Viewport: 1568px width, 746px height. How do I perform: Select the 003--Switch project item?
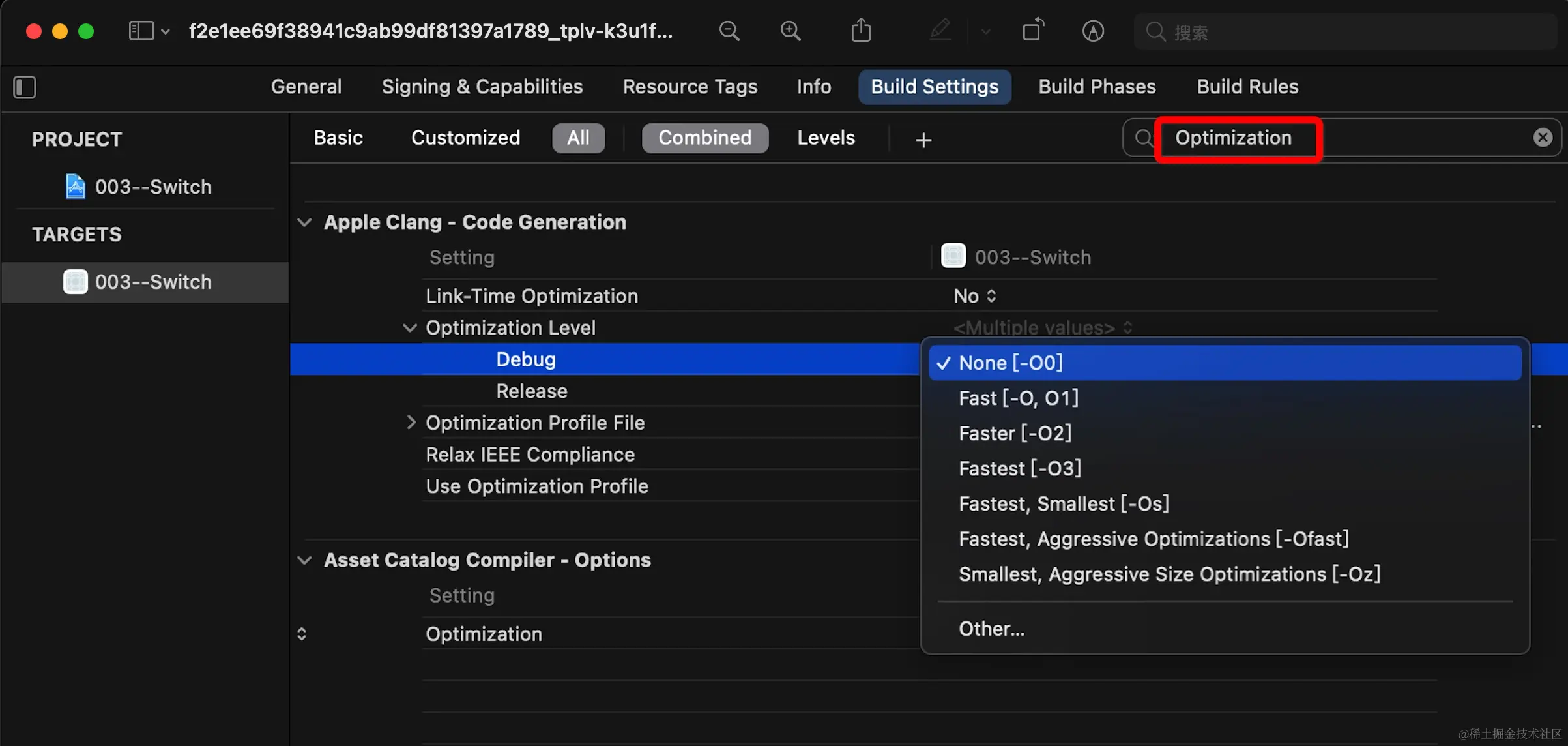[152, 187]
